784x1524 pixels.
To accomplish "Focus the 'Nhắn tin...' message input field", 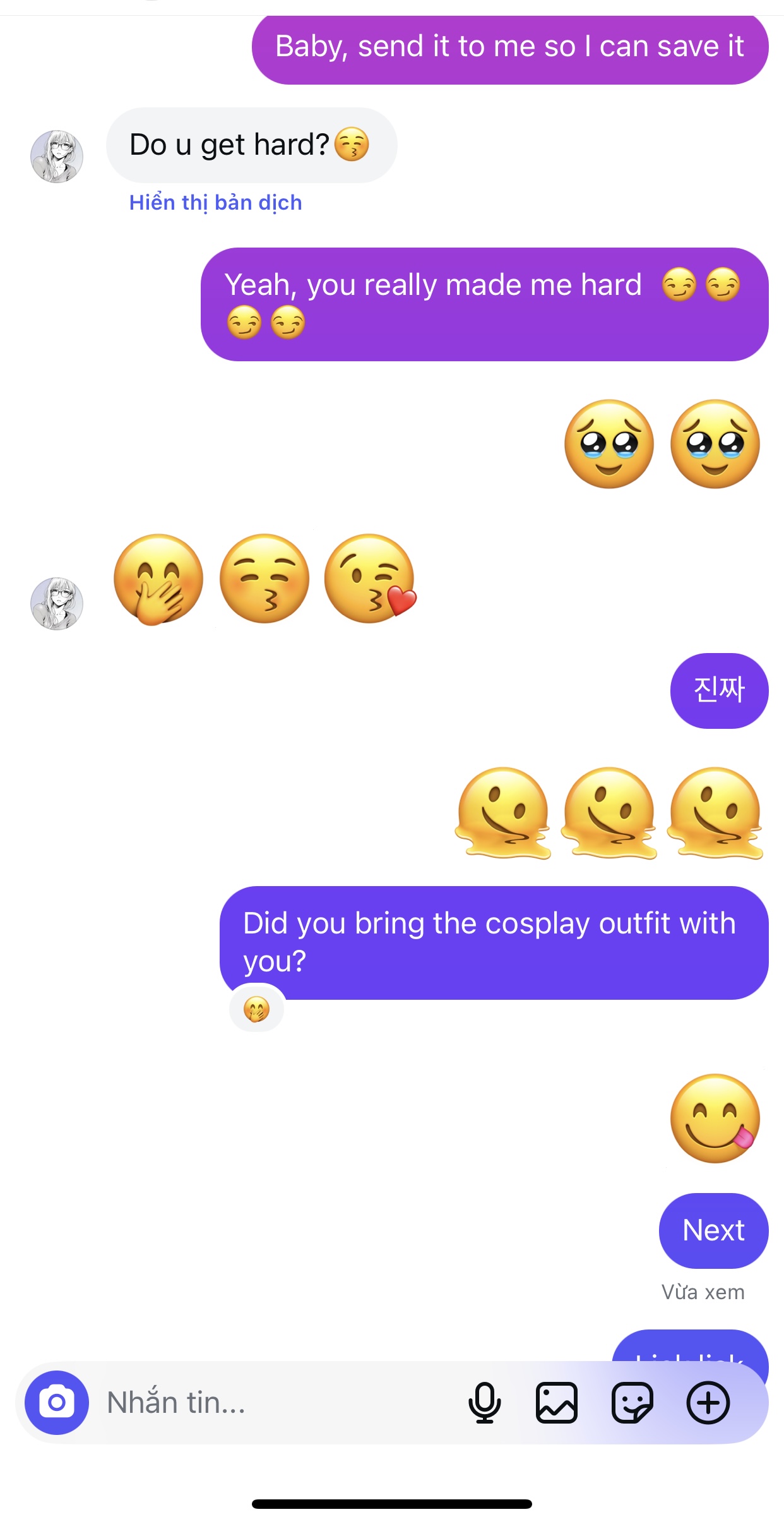I will [x=278, y=1403].
